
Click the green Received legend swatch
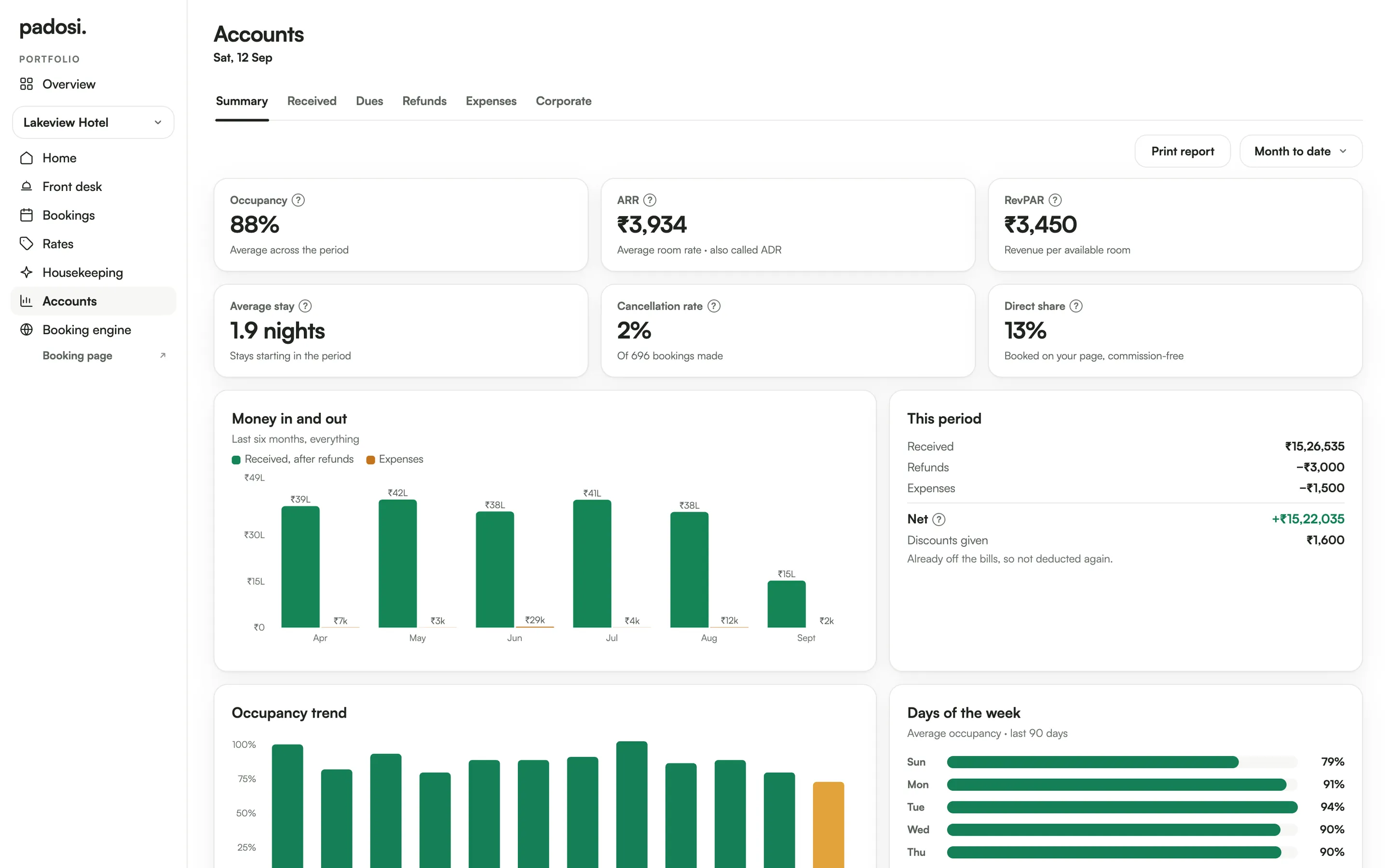pos(236,459)
